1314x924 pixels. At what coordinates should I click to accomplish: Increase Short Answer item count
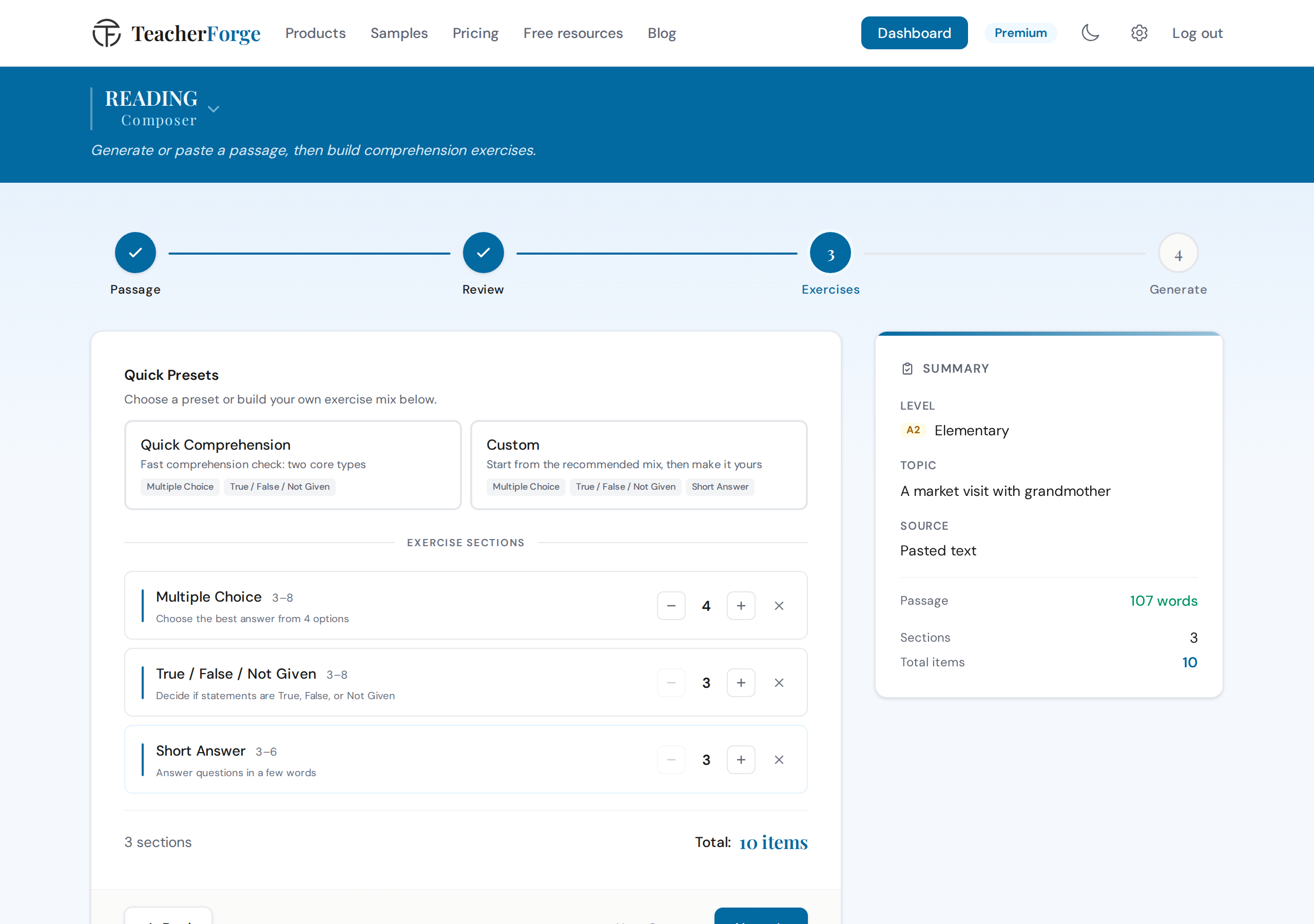point(741,760)
